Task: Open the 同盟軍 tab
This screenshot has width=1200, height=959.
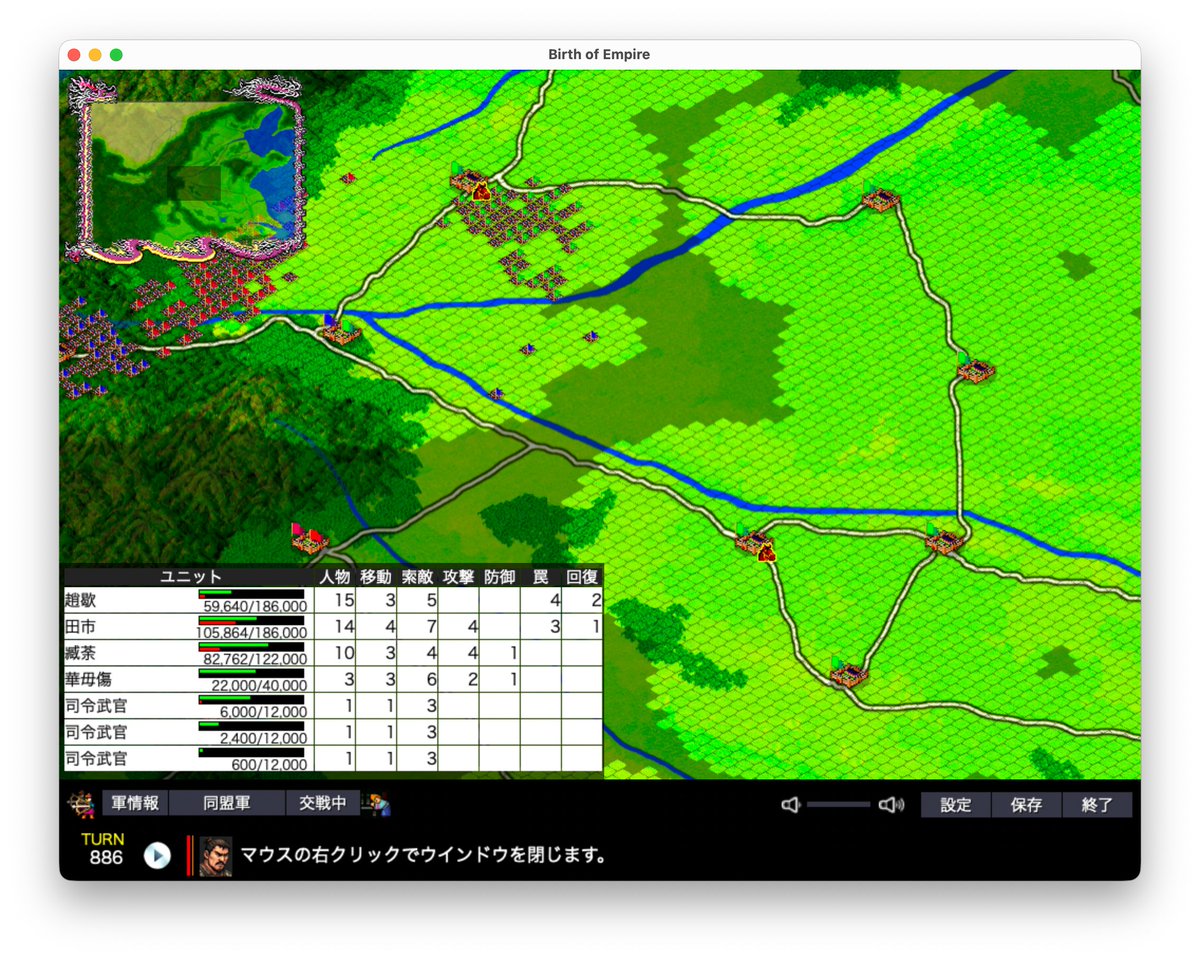Action: click(227, 803)
